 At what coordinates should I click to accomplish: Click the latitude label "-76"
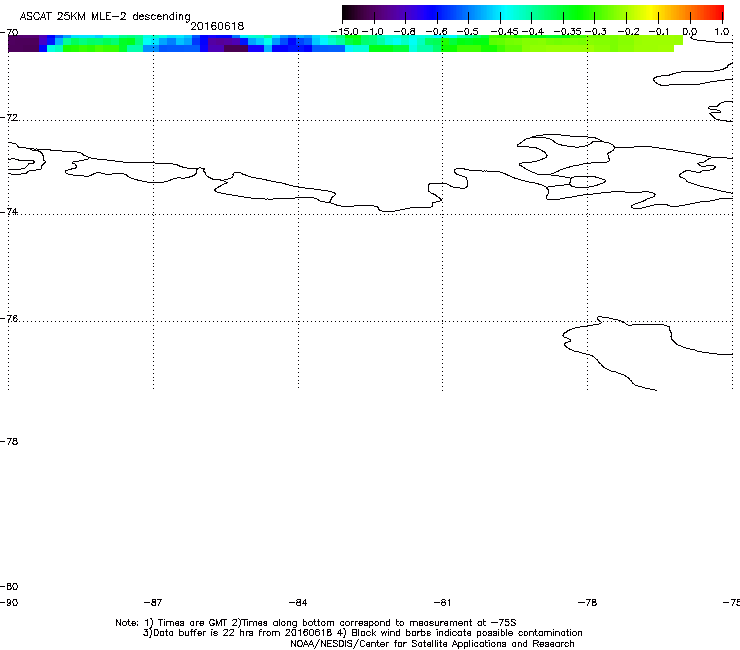tap(9, 319)
